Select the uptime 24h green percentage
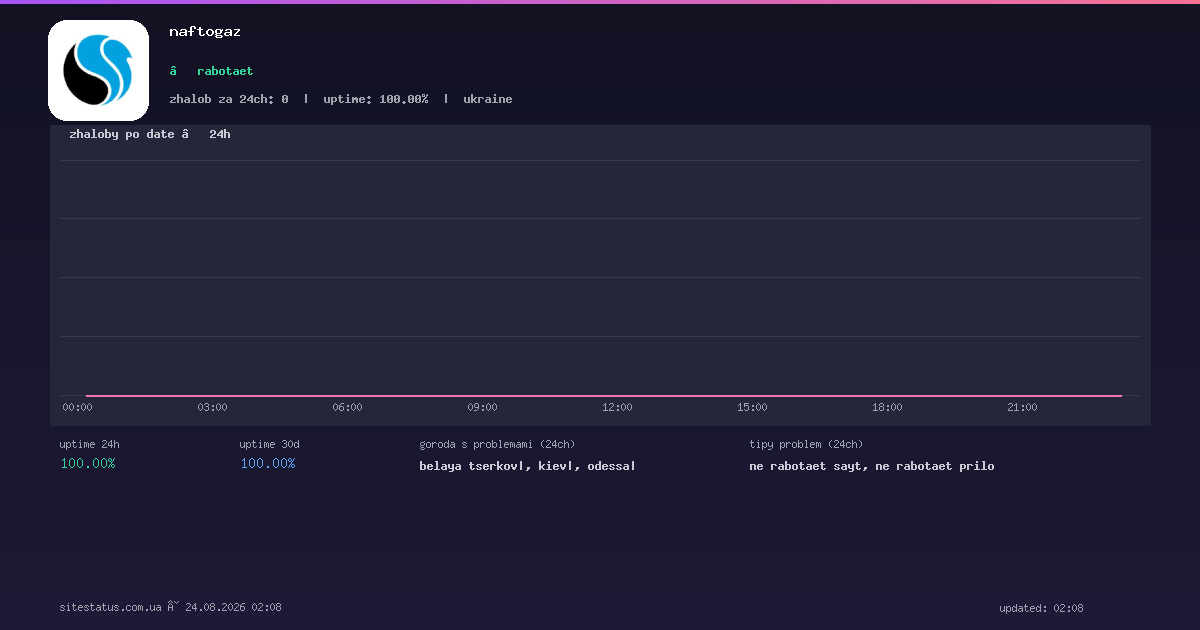1200x630 pixels. coord(88,463)
